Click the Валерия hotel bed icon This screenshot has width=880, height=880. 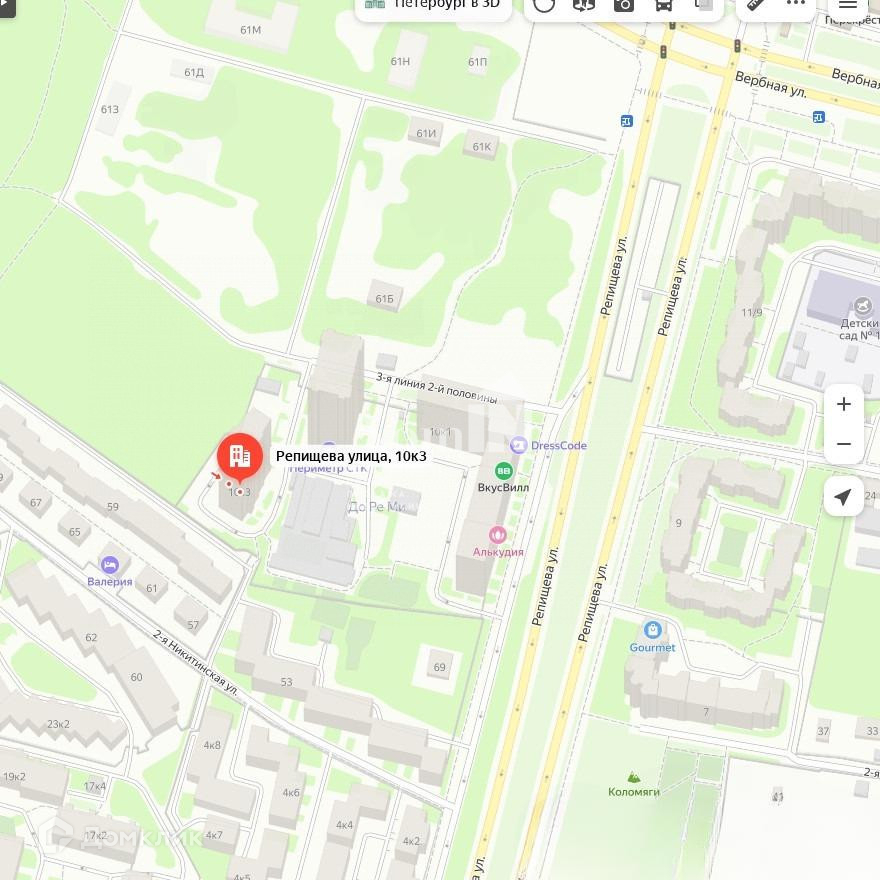110,565
